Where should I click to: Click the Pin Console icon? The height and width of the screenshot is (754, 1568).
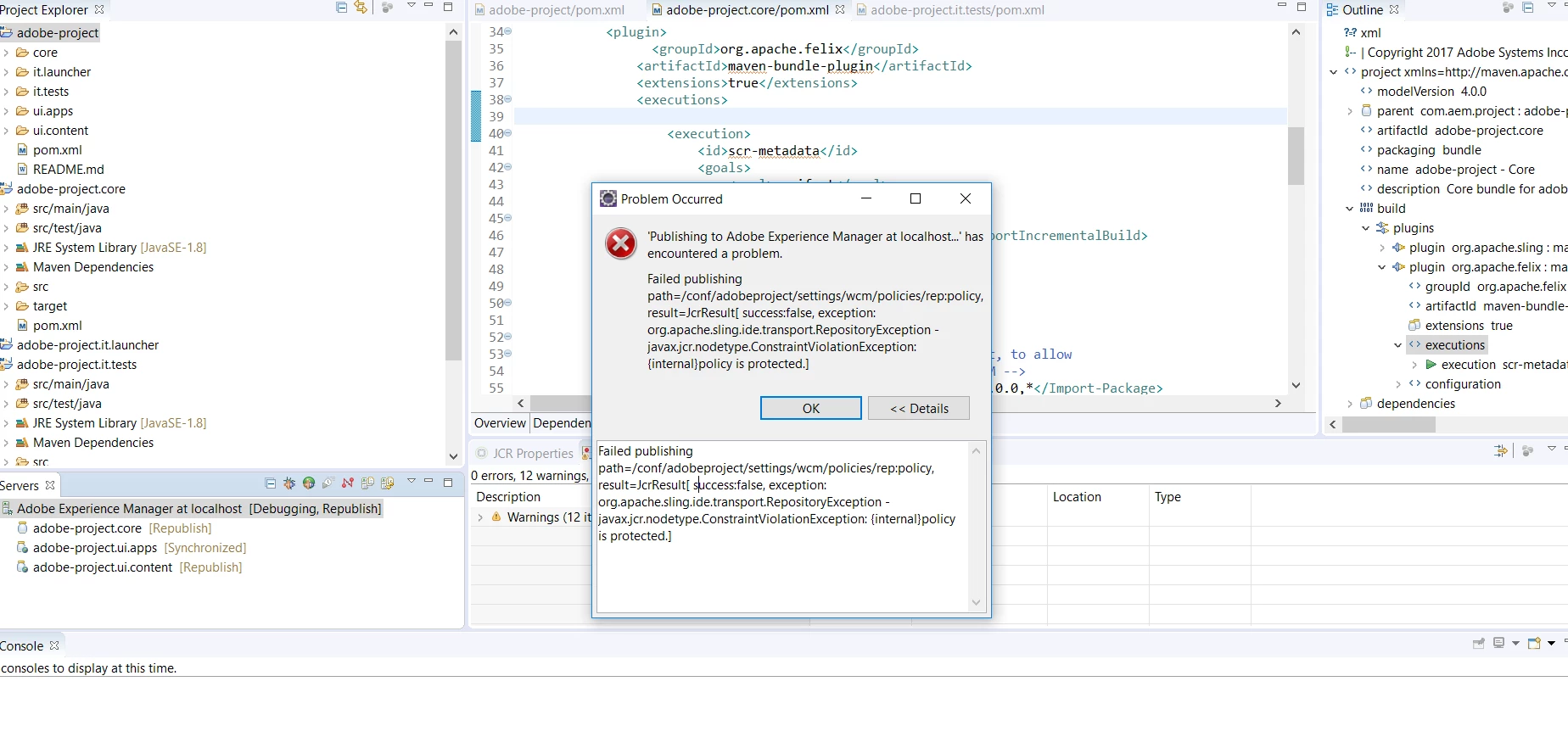[1479, 643]
